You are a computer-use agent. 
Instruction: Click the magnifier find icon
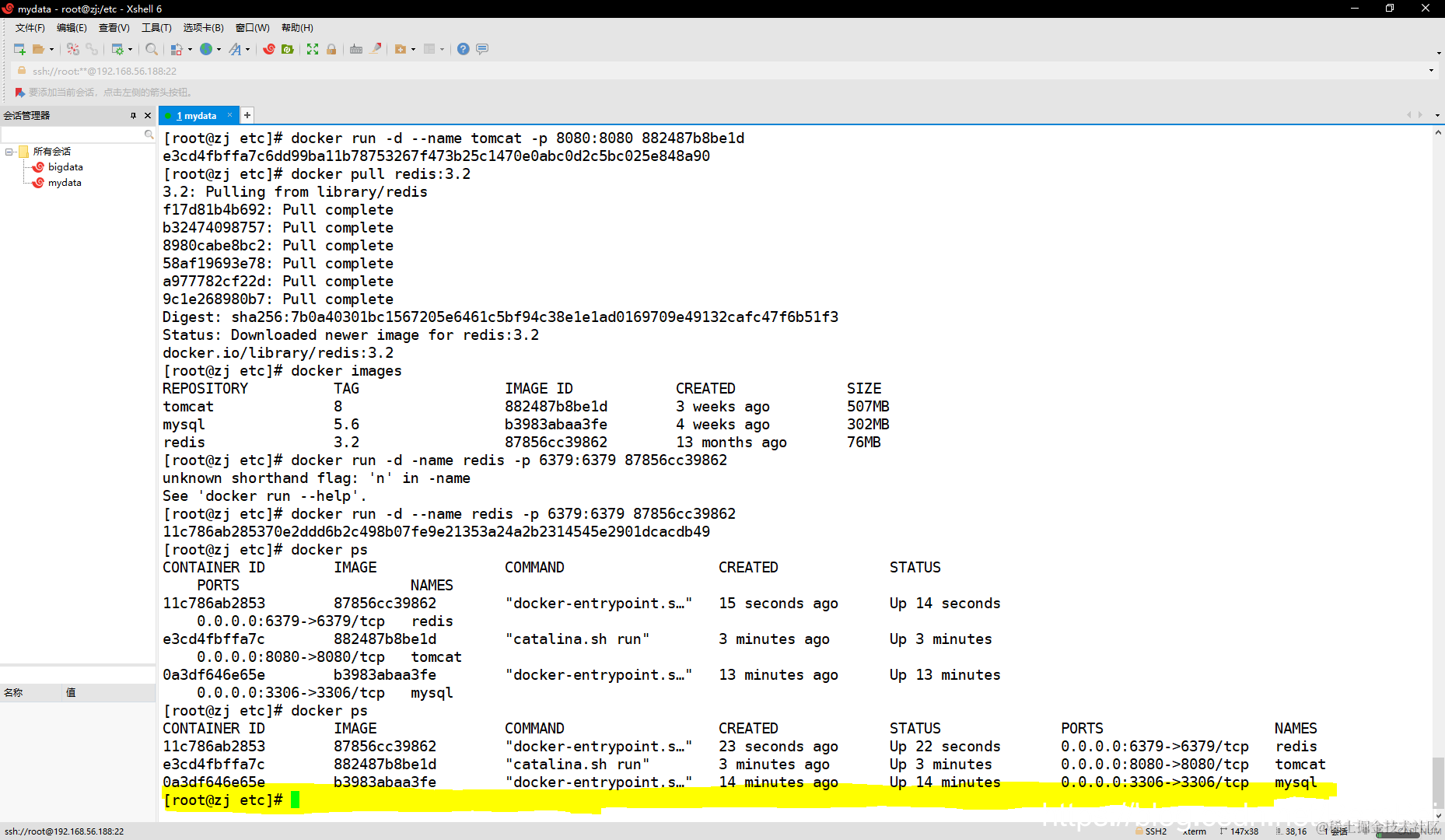point(152,49)
